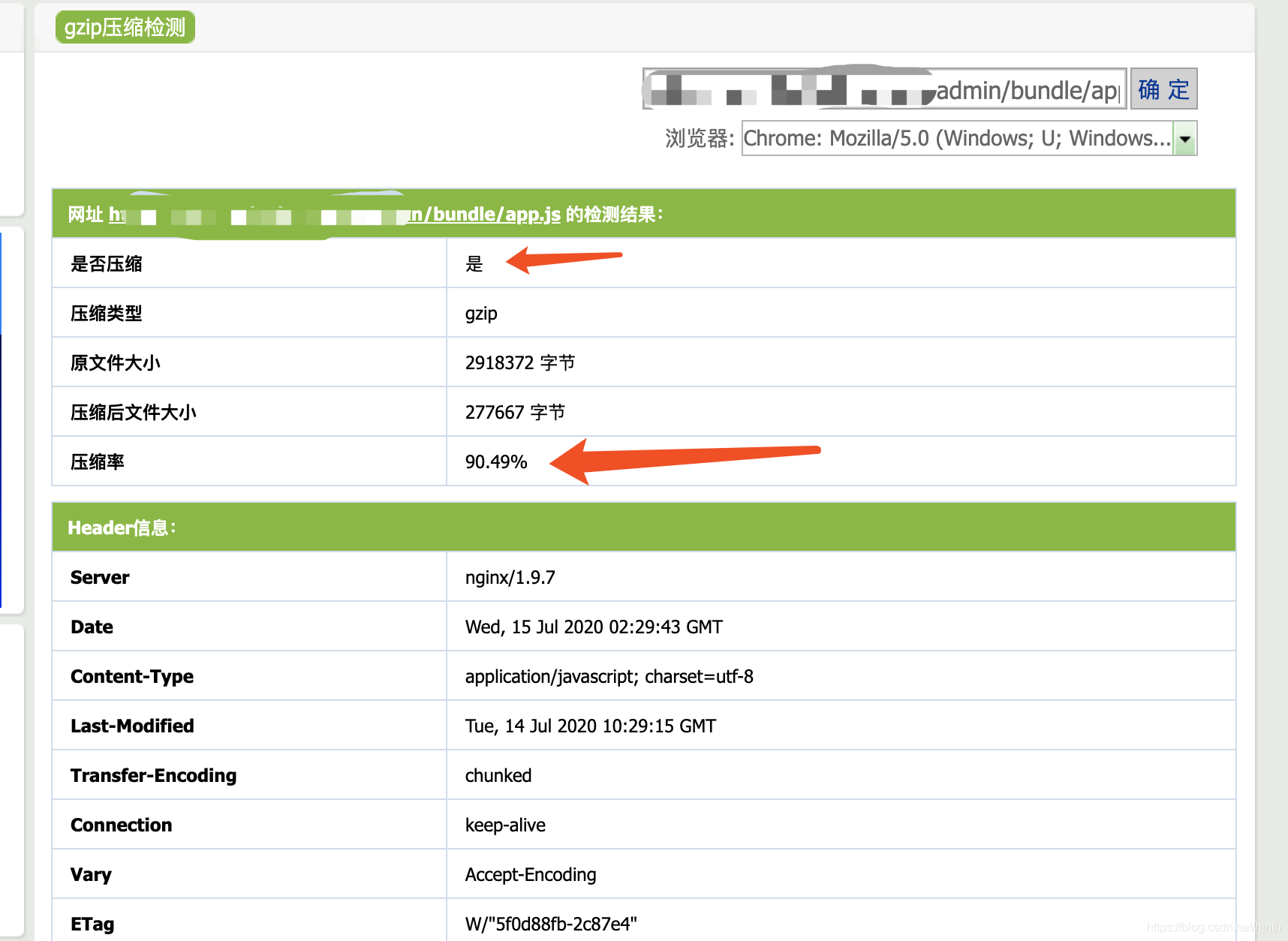This screenshot has width=1288, height=941.
Task: Select the Transfer-Encoding header label
Action: click(154, 776)
